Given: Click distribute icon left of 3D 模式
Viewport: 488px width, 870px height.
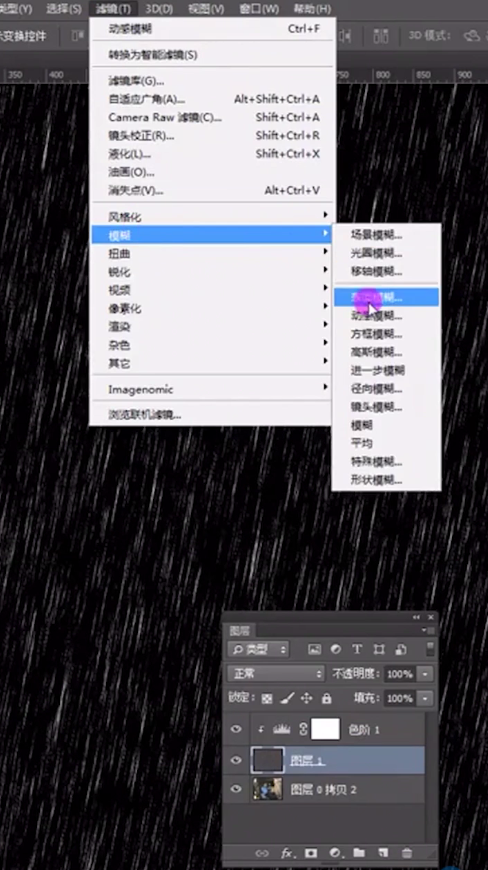Looking at the screenshot, I should [x=382, y=37].
